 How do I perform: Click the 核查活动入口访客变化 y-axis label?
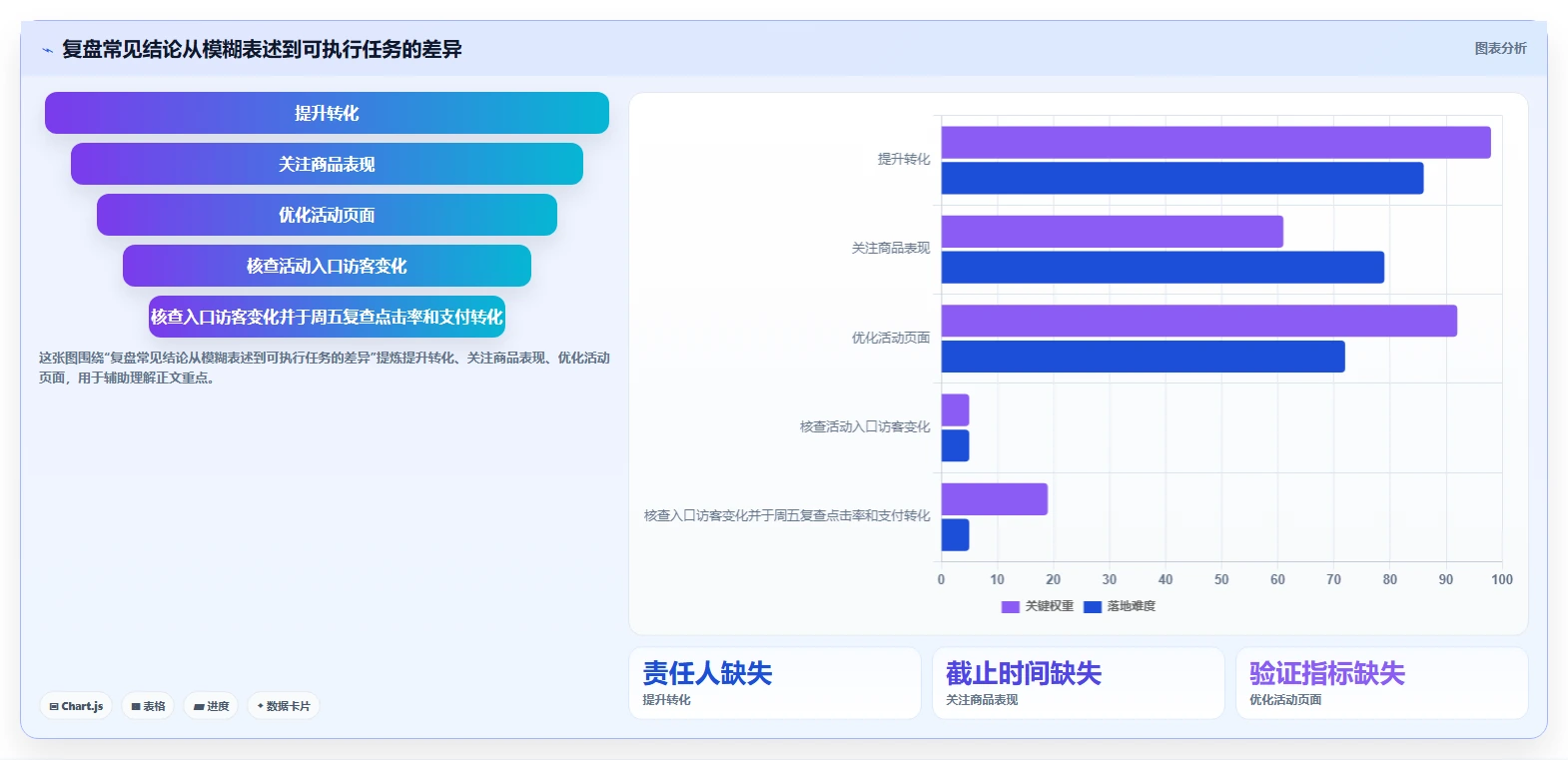[x=865, y=426]
